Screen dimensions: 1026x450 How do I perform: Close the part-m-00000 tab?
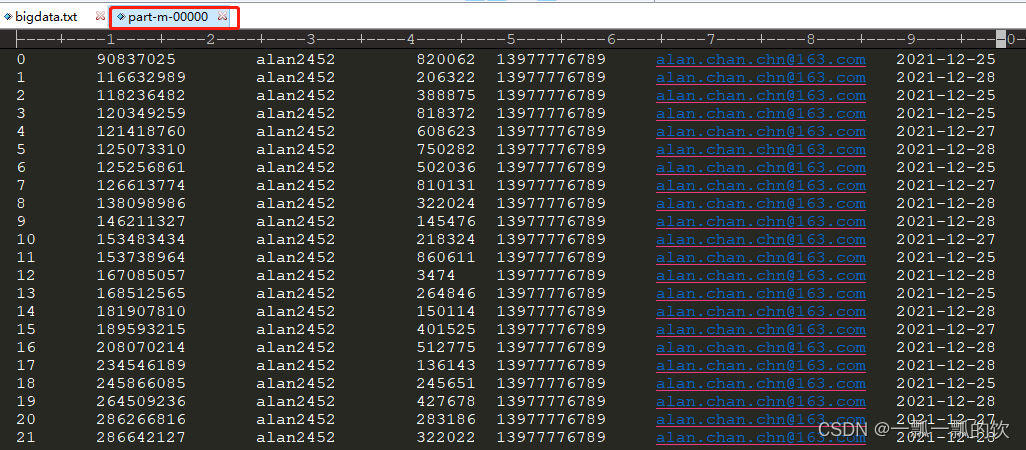(222, 16)
